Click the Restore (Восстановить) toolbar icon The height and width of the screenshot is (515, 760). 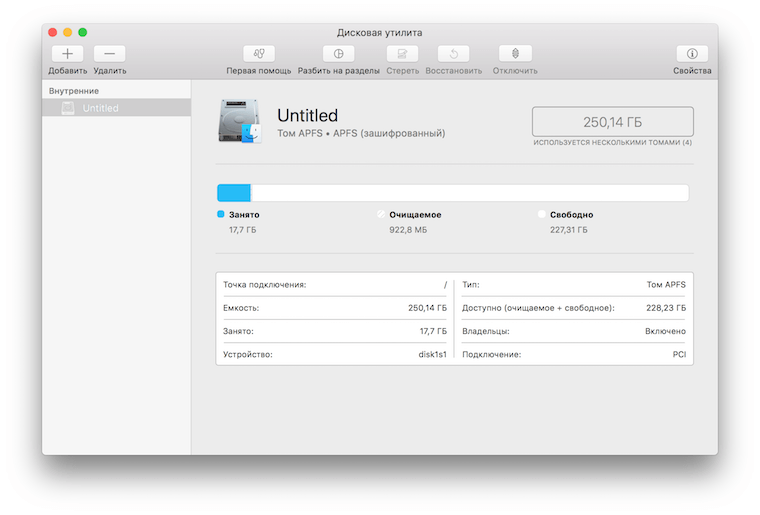(x=453, y=54)
